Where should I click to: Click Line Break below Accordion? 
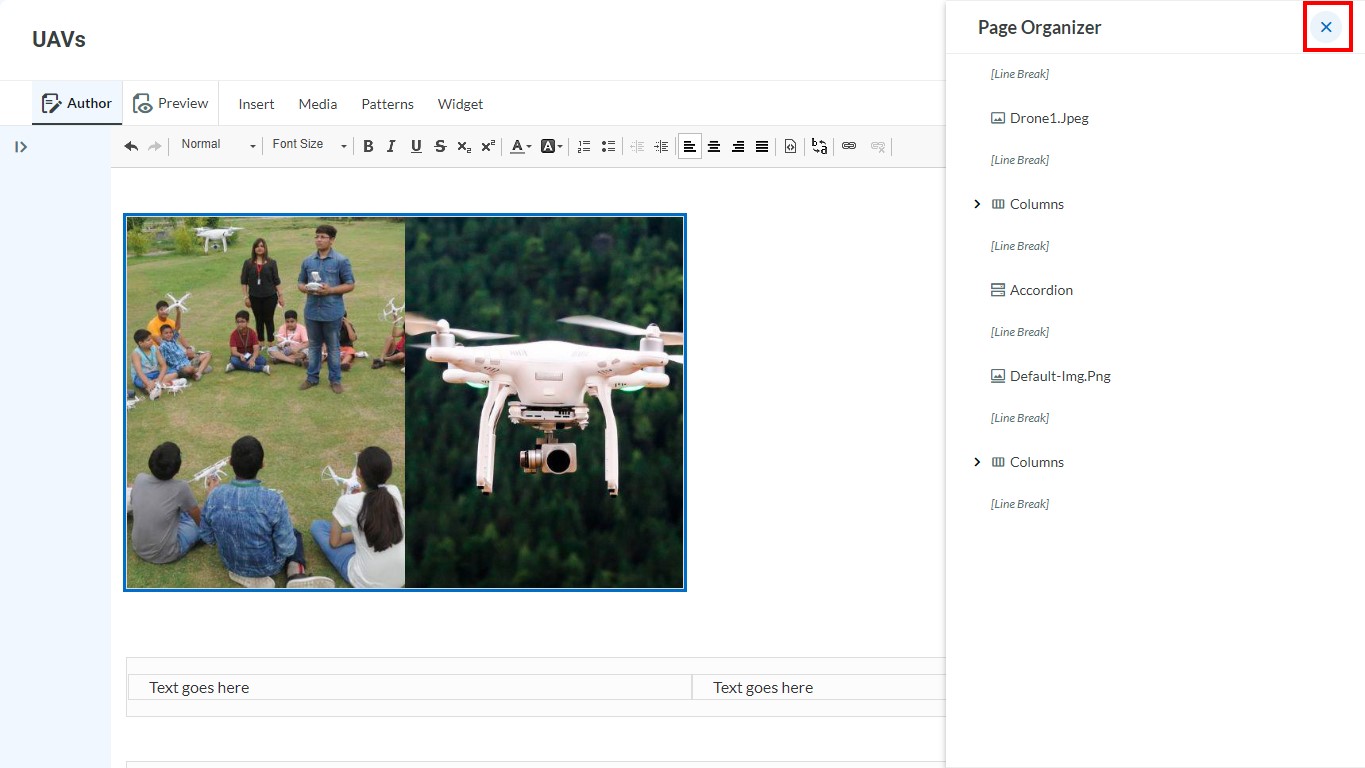click(x=1019, y=332)
